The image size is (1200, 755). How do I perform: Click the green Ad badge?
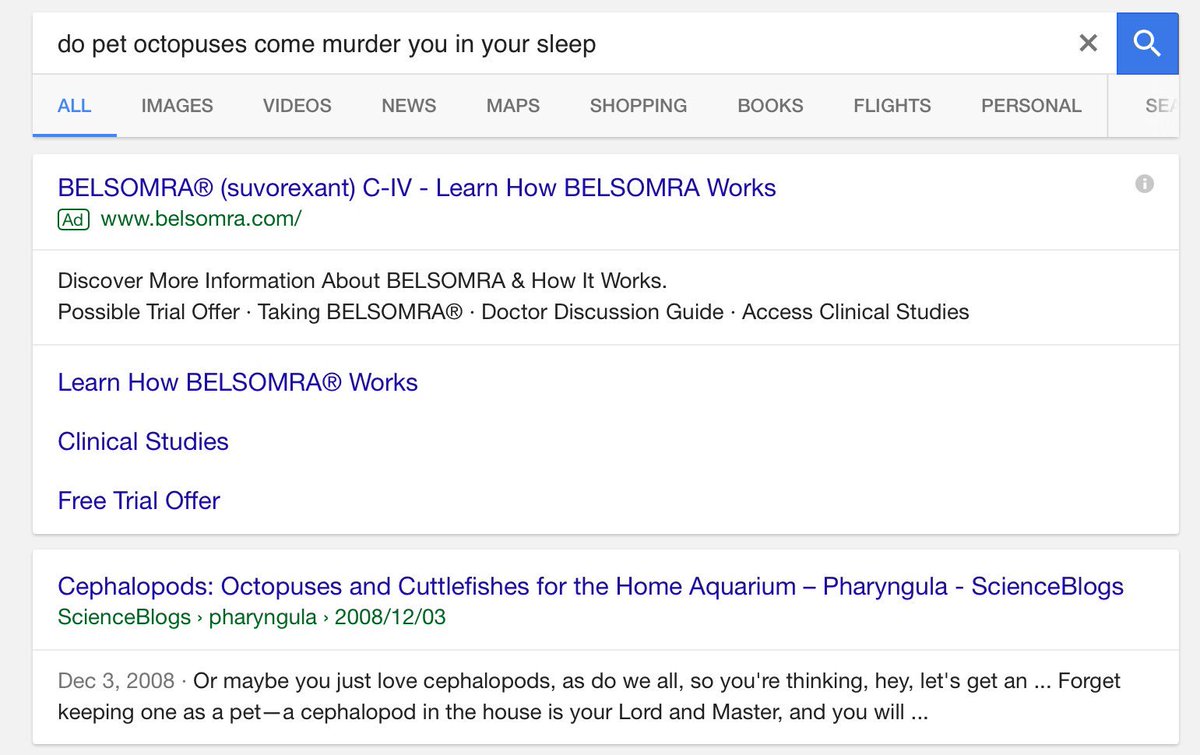tap(73, 218)
